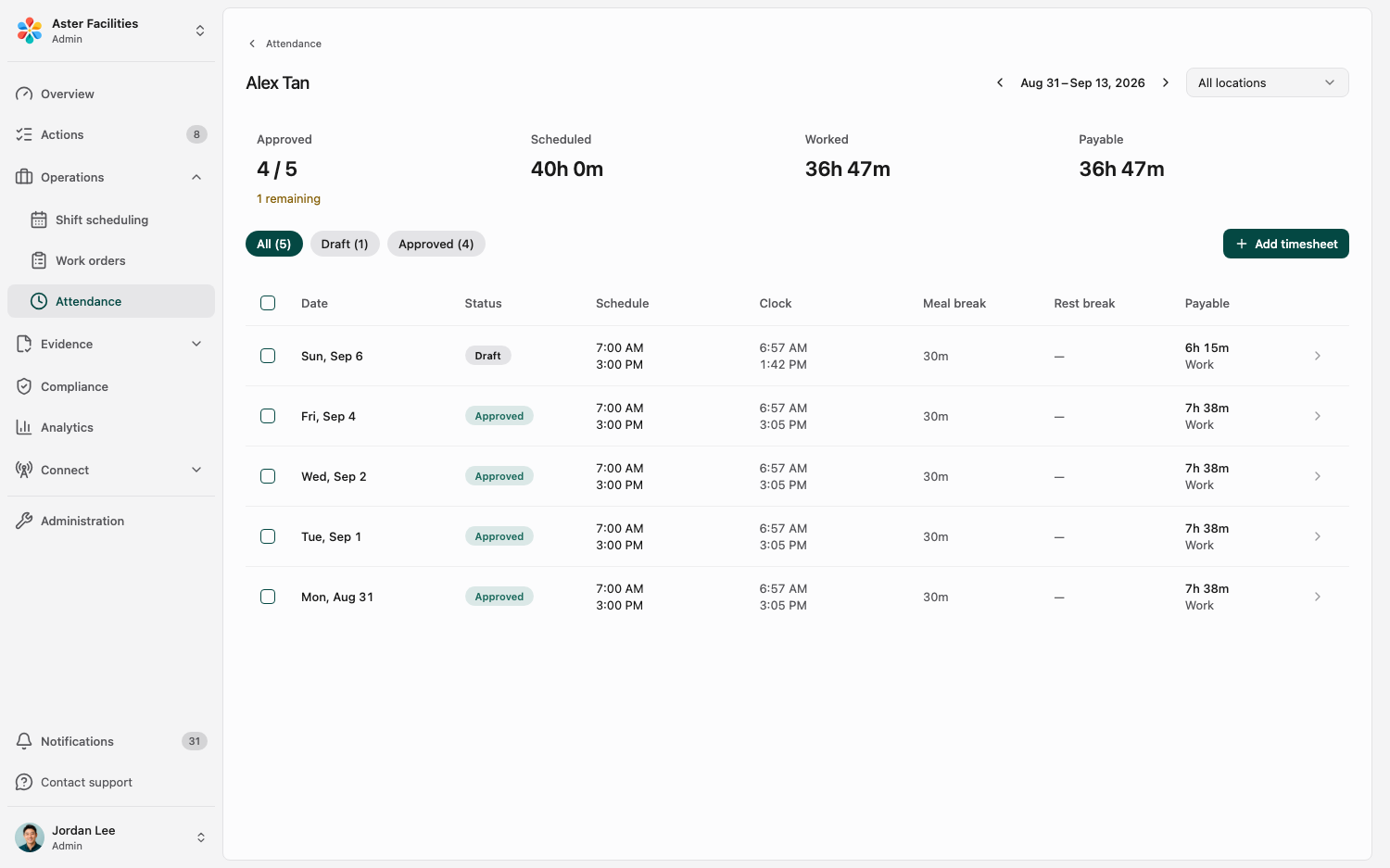Click the Connect broadcast icon
The height and width of the screenshot is (868, 1390).
[x=24, y=470]
